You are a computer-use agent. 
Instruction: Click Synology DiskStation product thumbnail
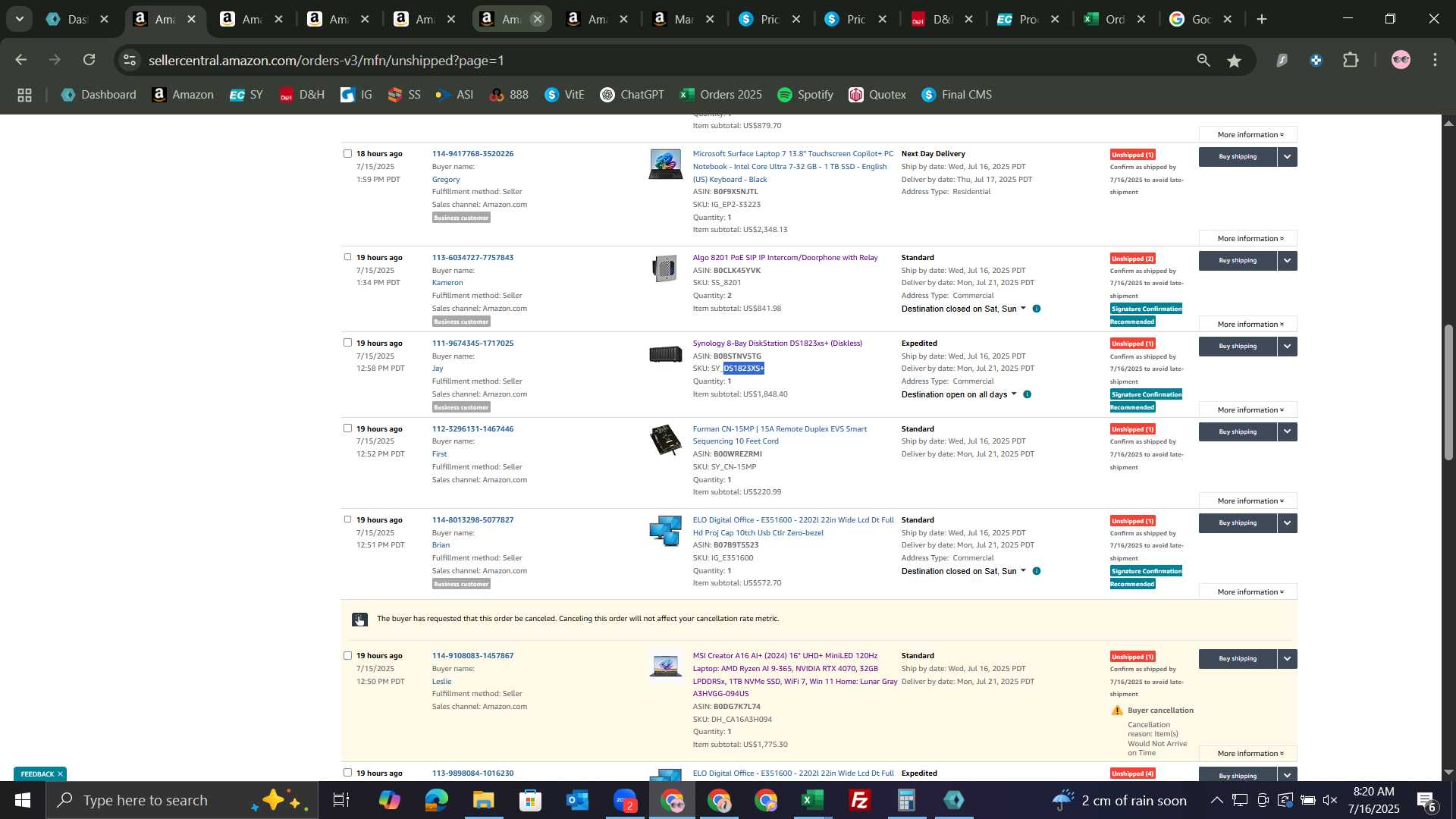665,354
